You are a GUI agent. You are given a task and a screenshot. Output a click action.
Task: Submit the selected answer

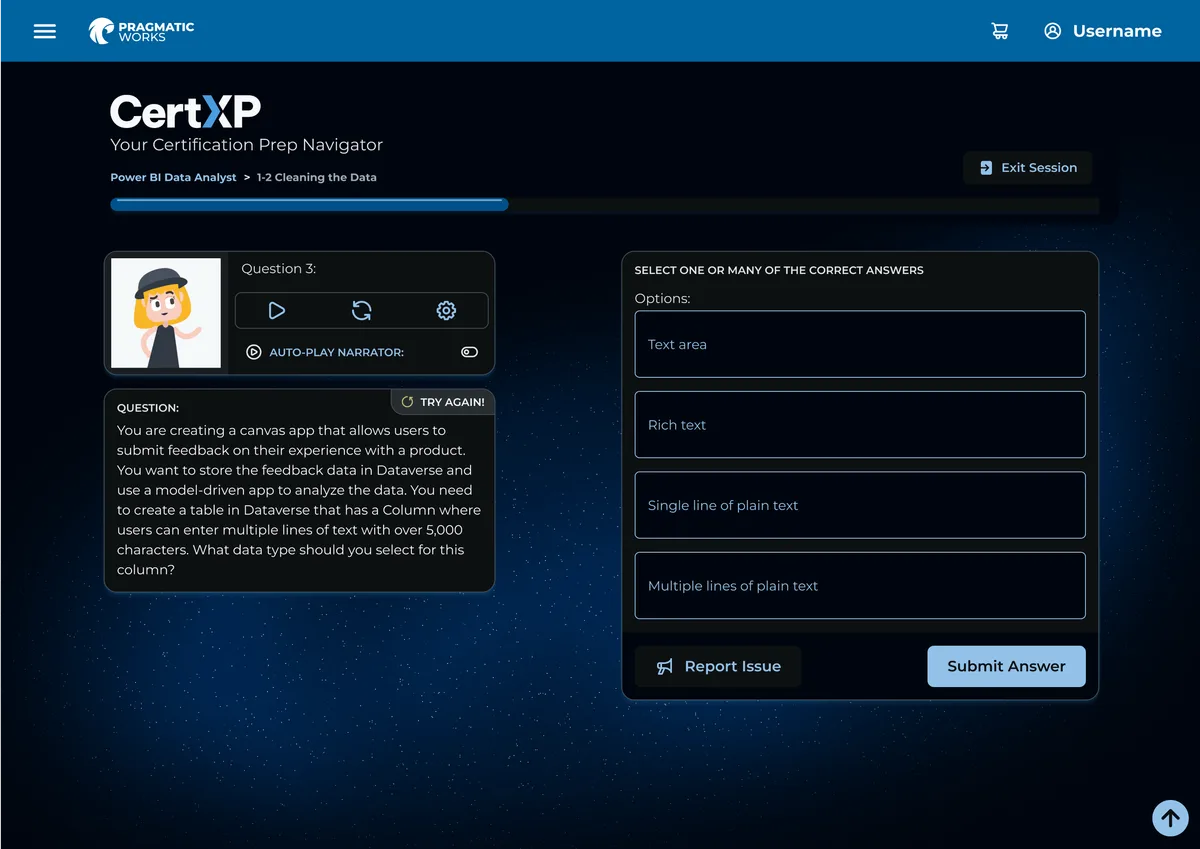coord(1006,666)
